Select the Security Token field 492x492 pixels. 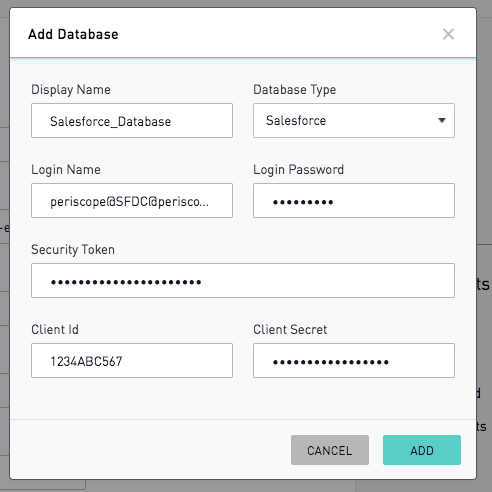[243, 280]
